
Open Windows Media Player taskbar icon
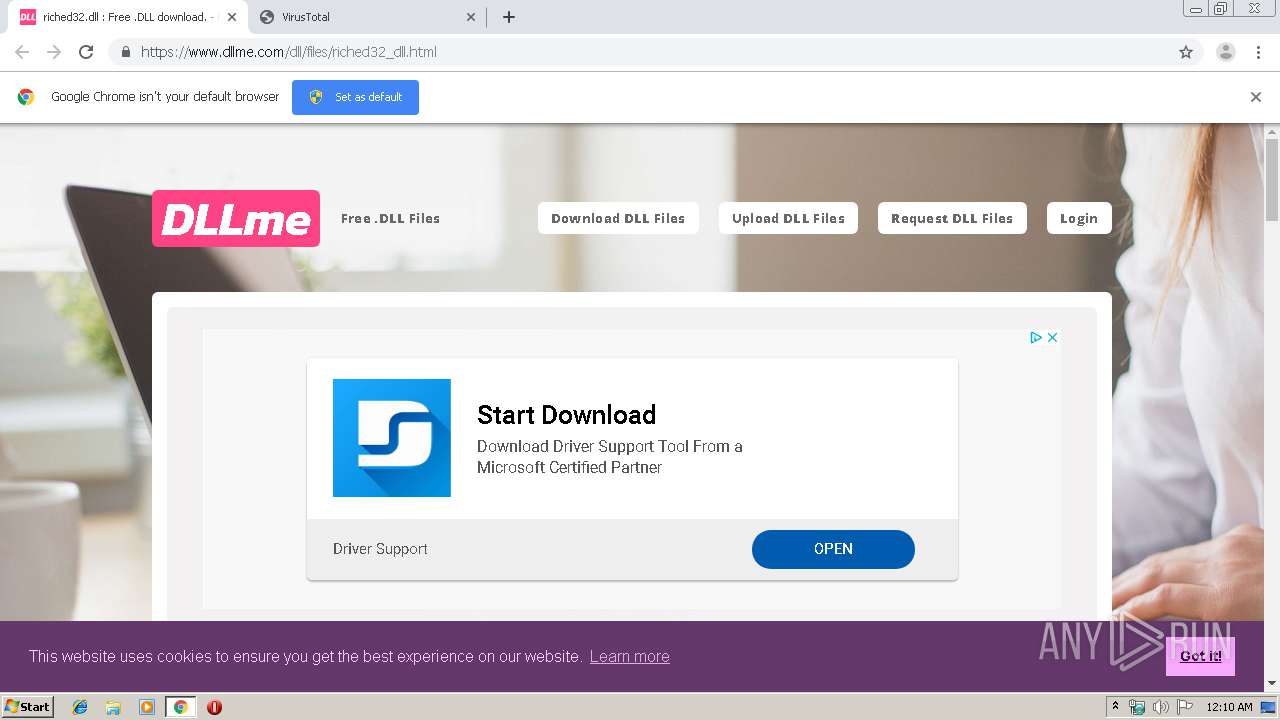(147, 707)
